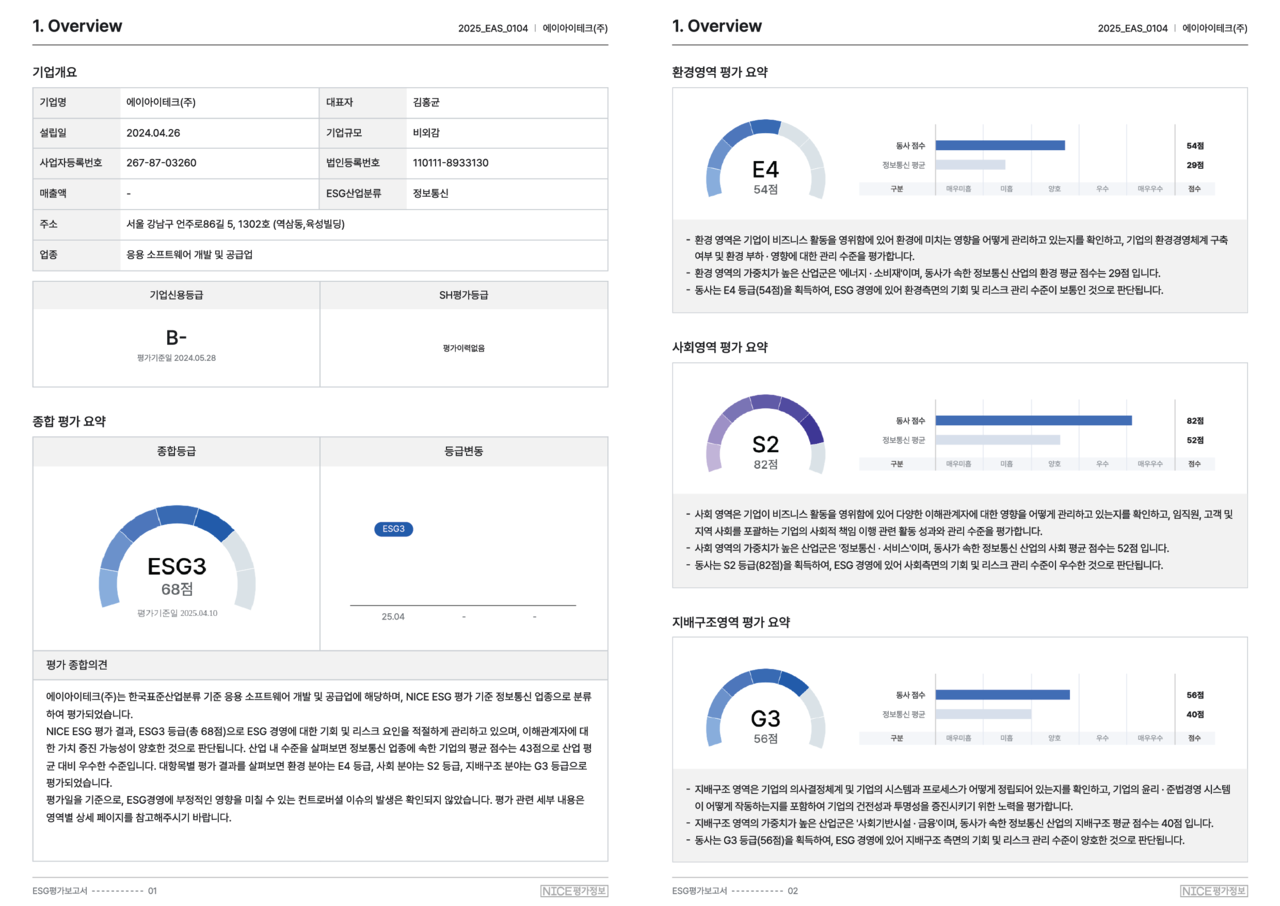Click the 업종 row's 응용 소프트웨어 value
This screenshot has width=1280, height=906.
pos(189,255)
